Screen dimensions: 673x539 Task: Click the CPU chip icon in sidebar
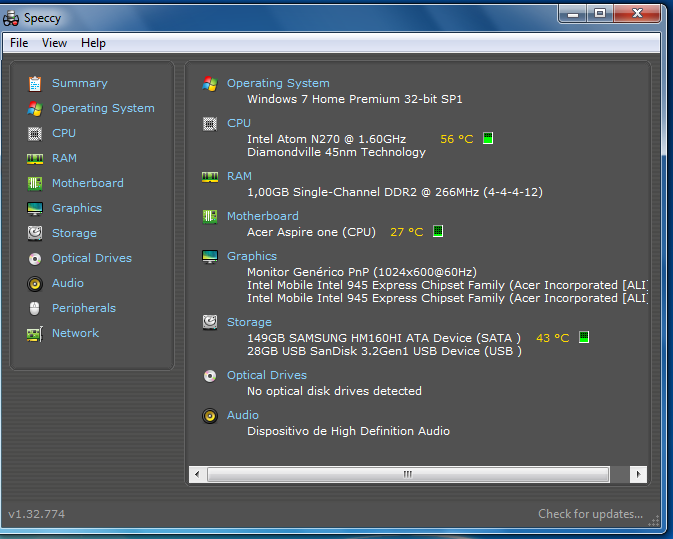click(x=35, y=134)
